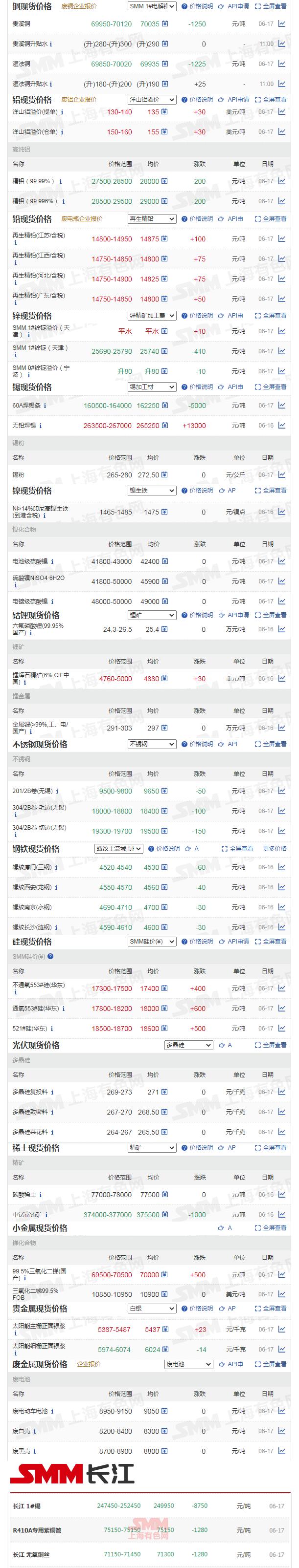Select the 长江 无氧铜丝 row

coord(150,1554)
